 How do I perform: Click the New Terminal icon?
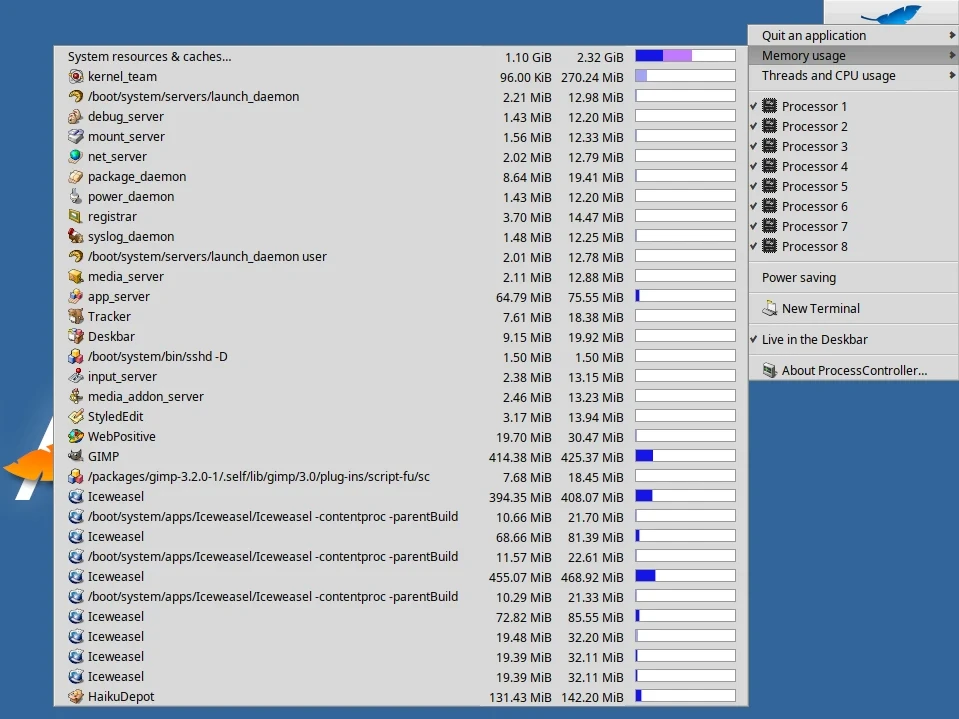[769, 308]
